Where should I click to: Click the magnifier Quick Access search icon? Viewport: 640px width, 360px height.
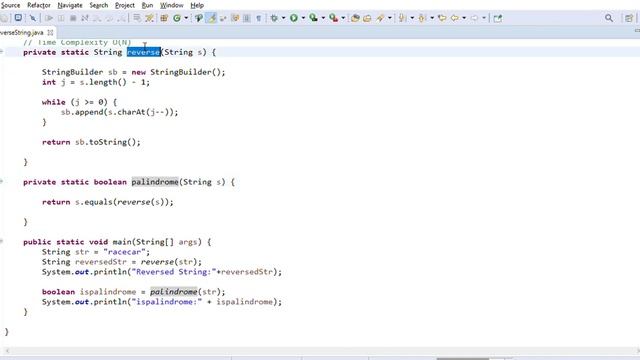[x=609, y=18]
